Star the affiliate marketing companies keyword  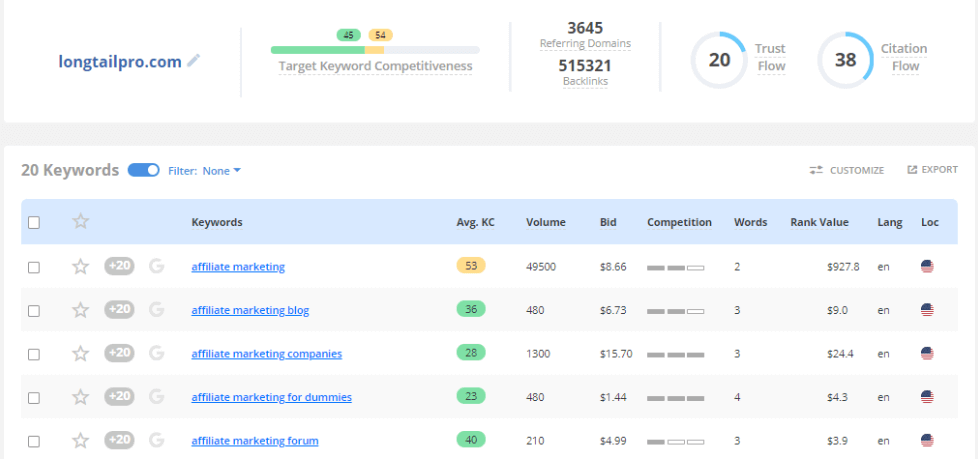pos(81,353)
